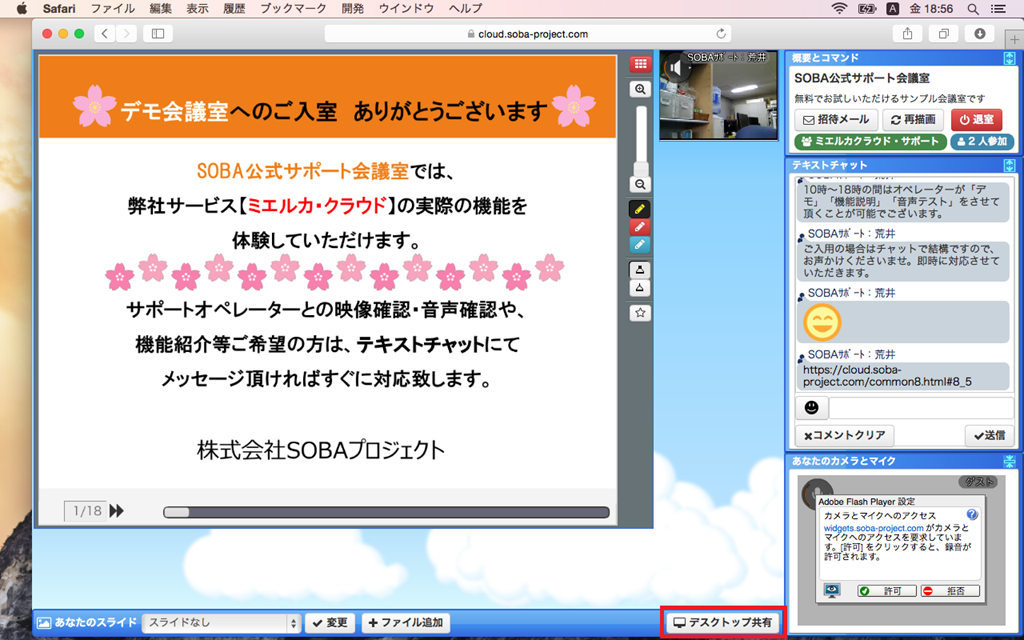The image size is (1024, 640).
Task: Click the laughing emoji chat message
Action: click(x=822, y=322)
